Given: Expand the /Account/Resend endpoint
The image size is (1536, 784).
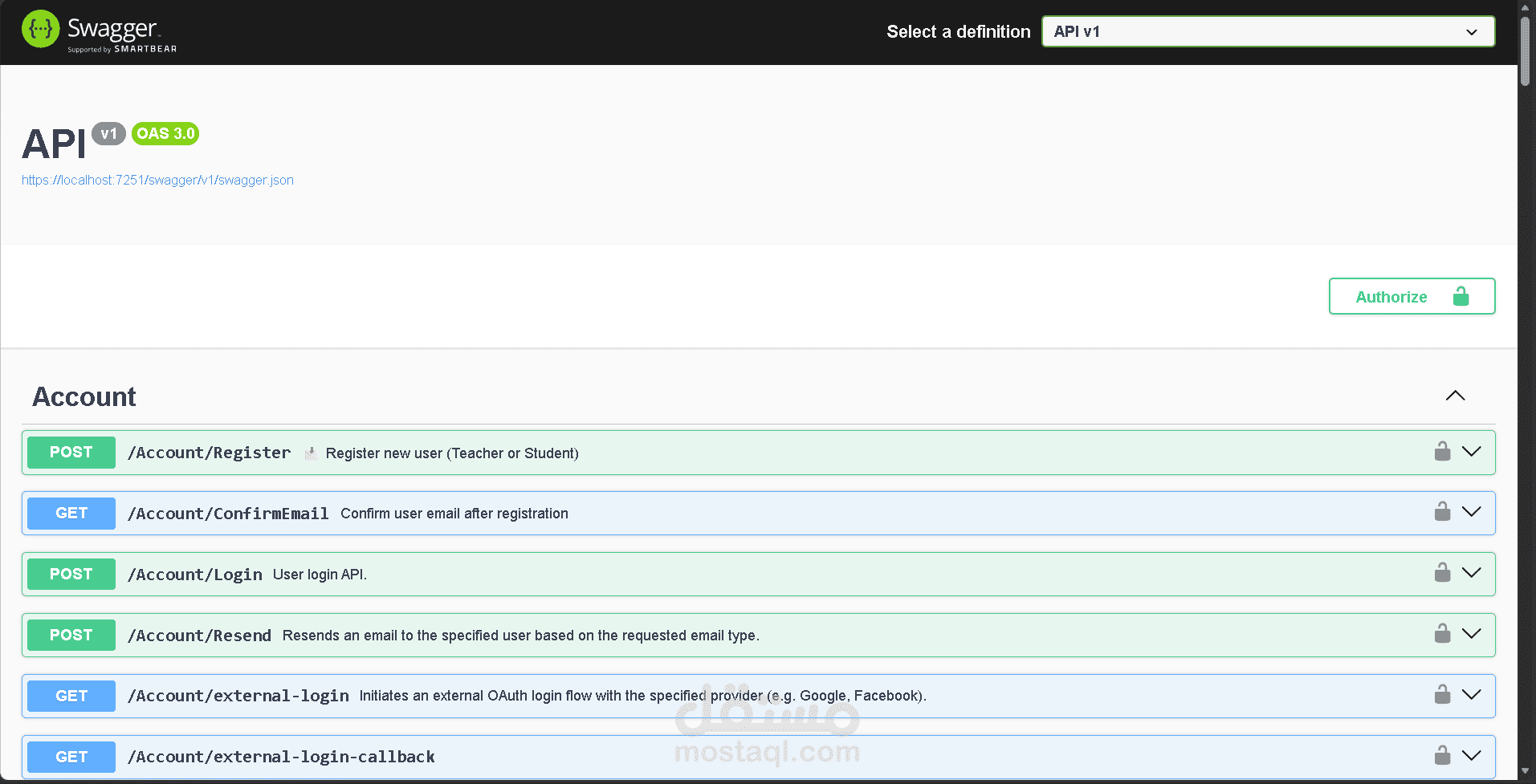Looking at the screenshot, I should click(1473, 633).
